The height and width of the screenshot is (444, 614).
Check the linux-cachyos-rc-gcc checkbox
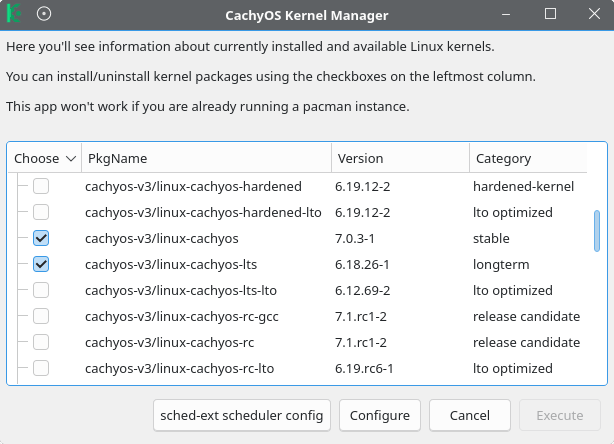(x=41, y=316)
